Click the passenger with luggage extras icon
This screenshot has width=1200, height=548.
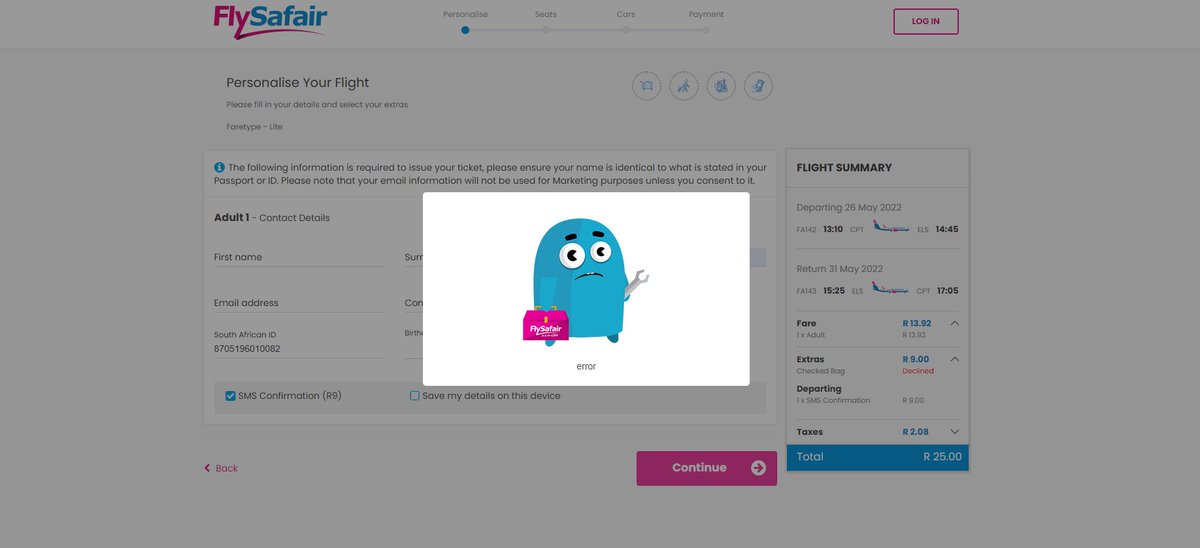pyautogui.click(x=684, y=86)
